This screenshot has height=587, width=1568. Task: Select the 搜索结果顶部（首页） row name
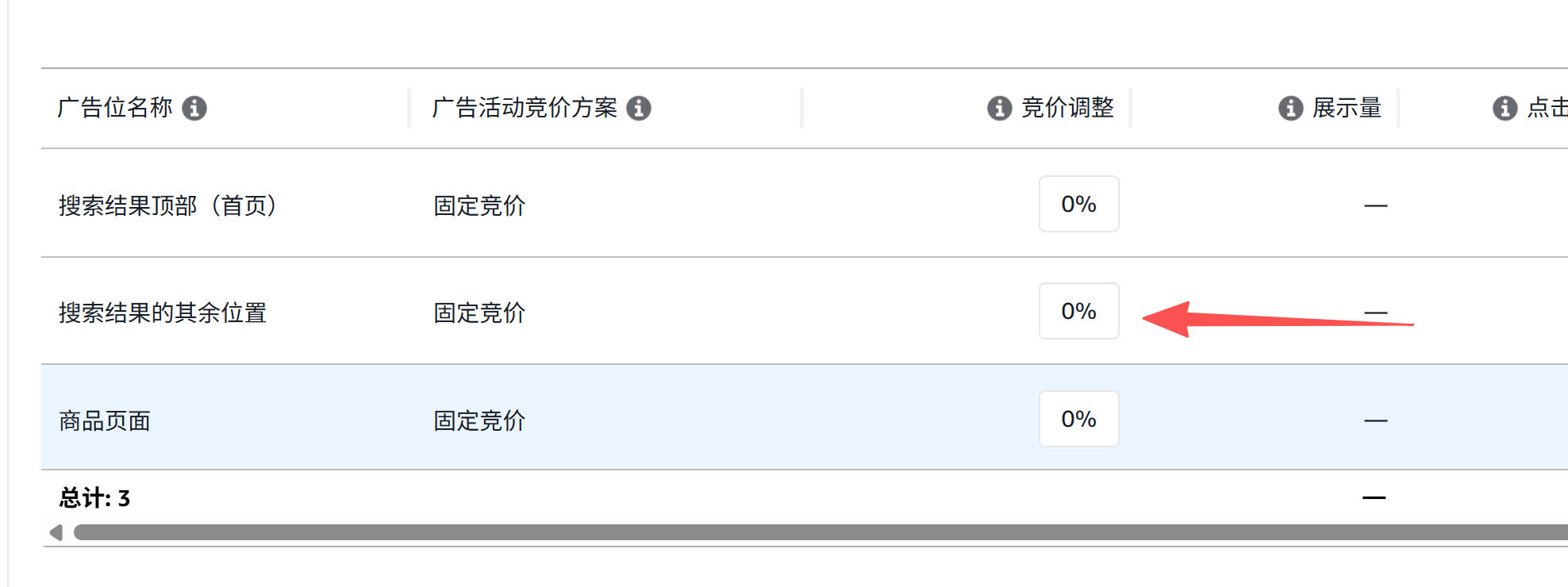tap(168, 205)
